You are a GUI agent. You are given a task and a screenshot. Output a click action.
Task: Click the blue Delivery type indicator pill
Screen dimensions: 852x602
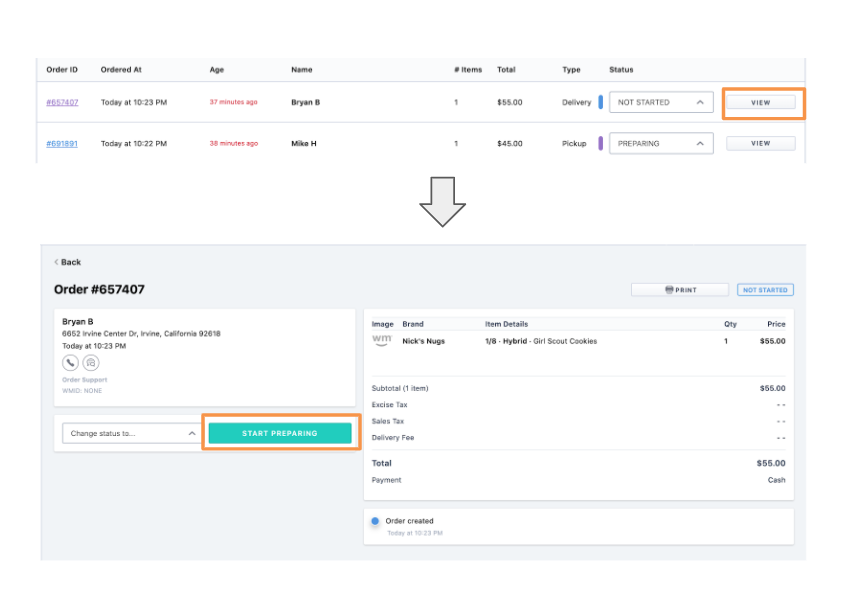[x=600, y=101]
